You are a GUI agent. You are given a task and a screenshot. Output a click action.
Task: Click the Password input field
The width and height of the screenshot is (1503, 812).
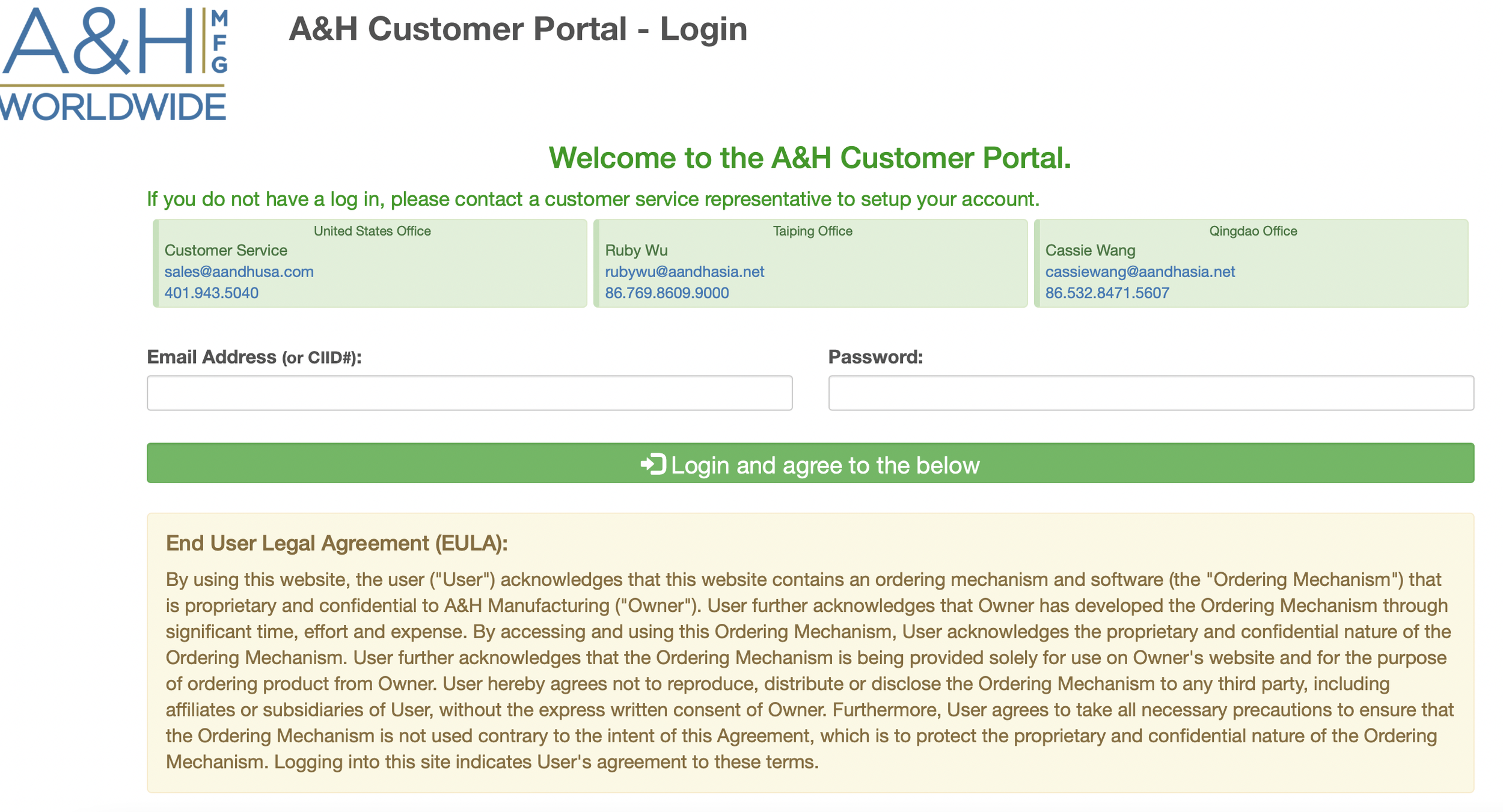click(1151, 392)
